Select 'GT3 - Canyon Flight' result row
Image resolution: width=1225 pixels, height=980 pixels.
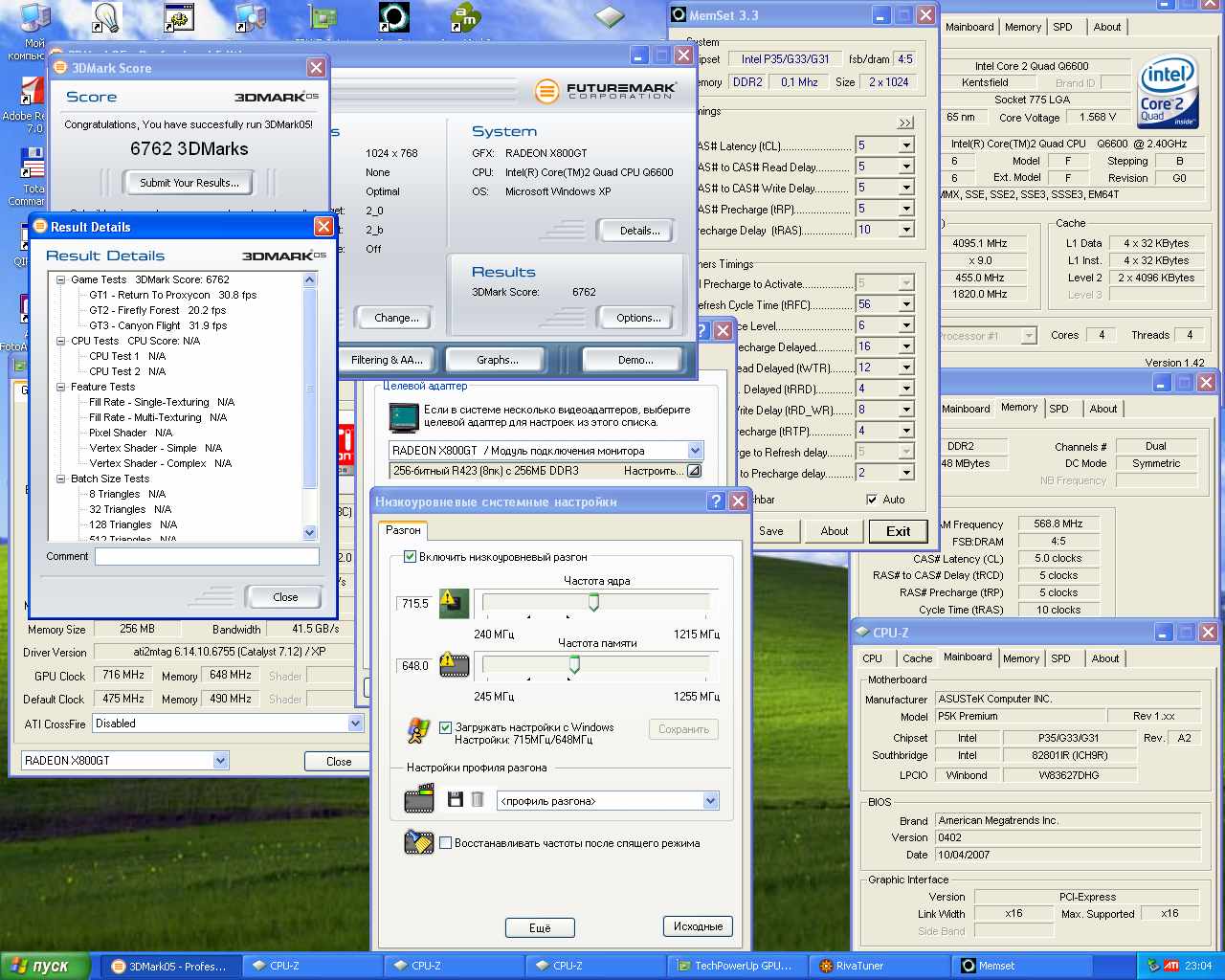pyautogui.click(x=158, y=325)
